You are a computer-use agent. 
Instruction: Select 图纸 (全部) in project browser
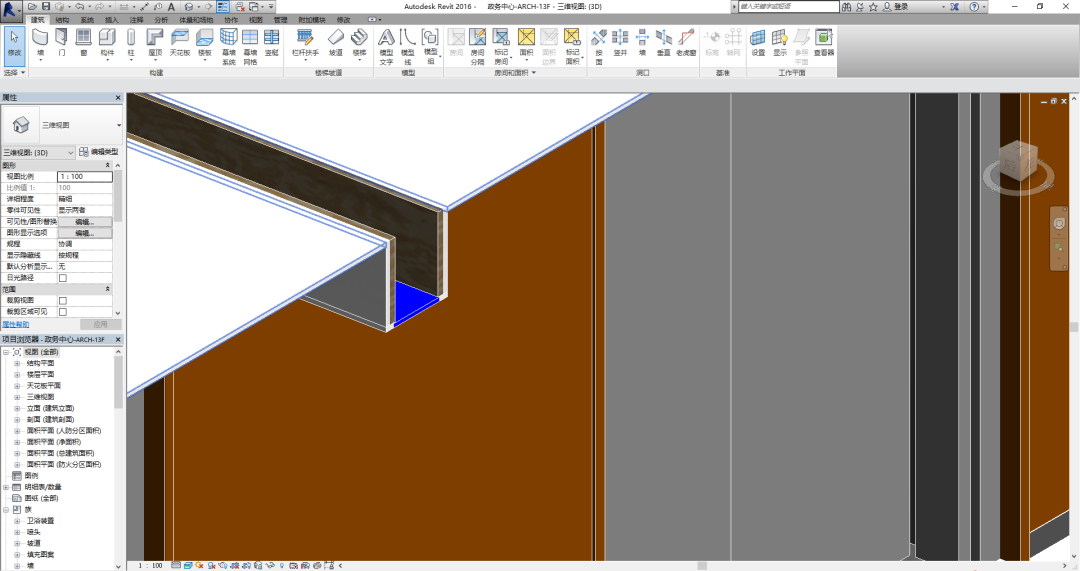coord(41,498)
